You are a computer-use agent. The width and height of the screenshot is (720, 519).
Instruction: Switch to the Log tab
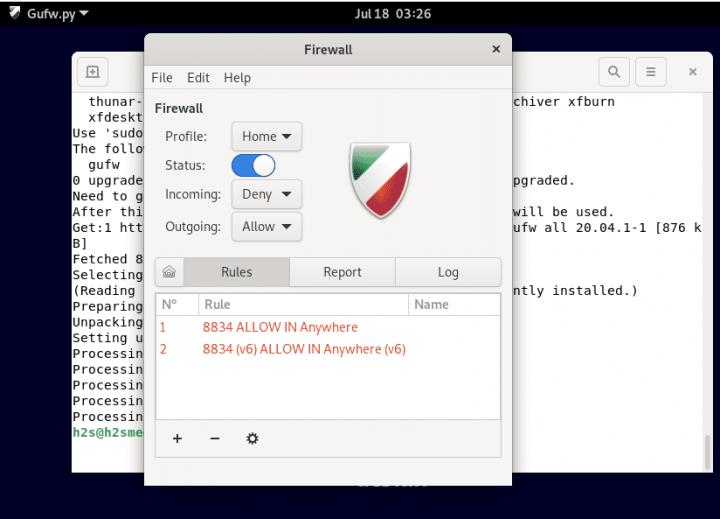coord(448,272)
